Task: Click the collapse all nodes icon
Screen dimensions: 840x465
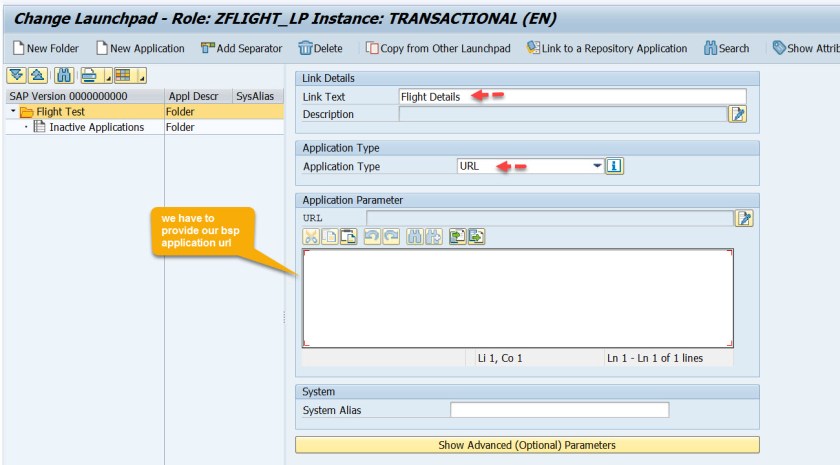Action: point(38,76)
